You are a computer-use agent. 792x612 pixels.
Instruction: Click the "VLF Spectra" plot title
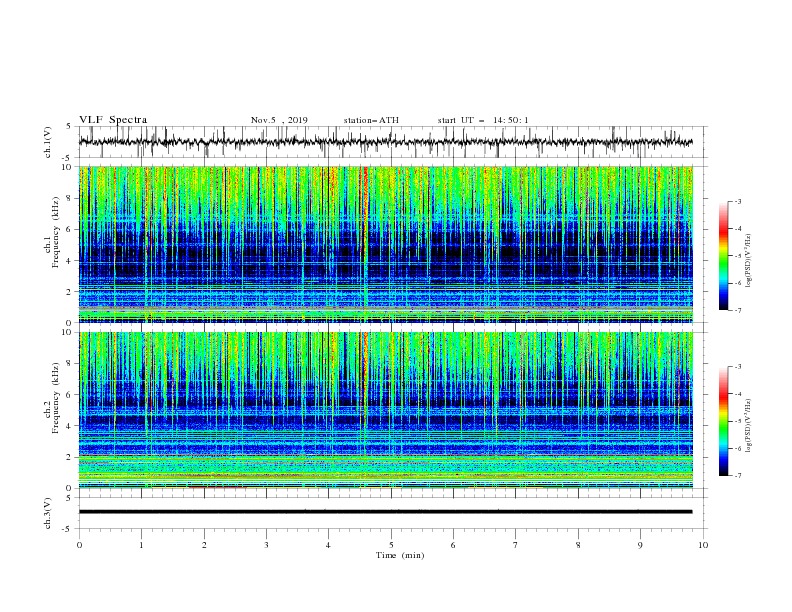[x=113, y=120]
